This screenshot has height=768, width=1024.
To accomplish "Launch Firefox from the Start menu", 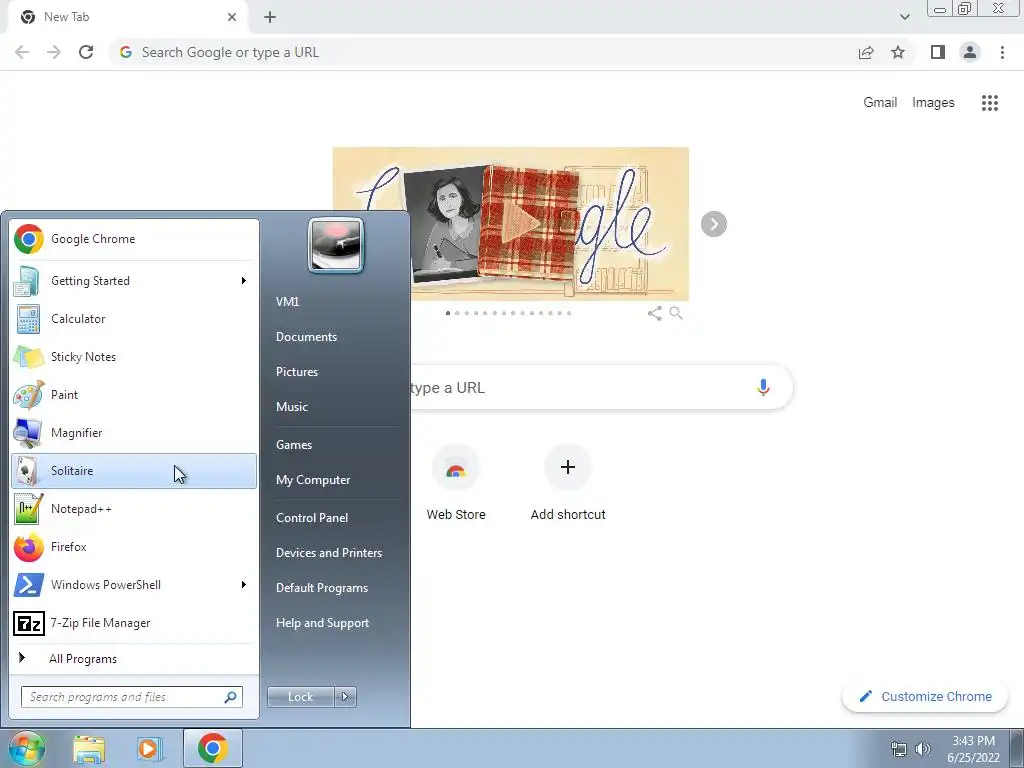I will [x=134, y=547].
